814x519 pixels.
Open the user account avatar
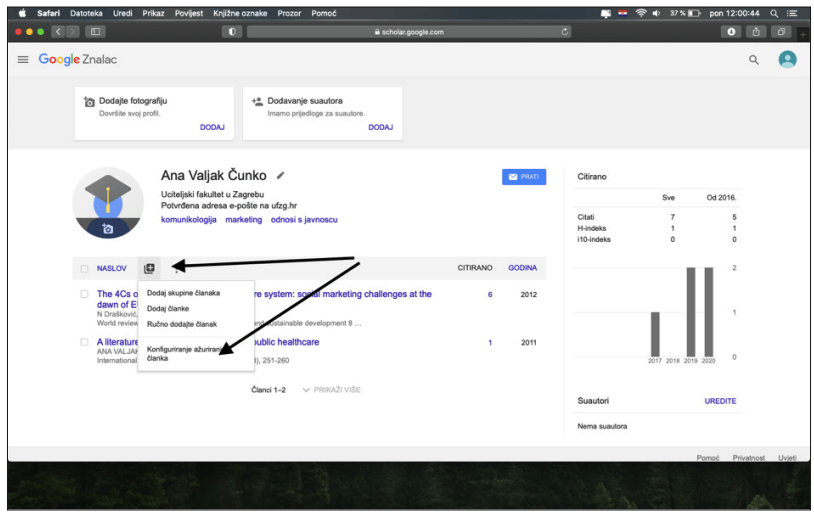pos(787,60)
